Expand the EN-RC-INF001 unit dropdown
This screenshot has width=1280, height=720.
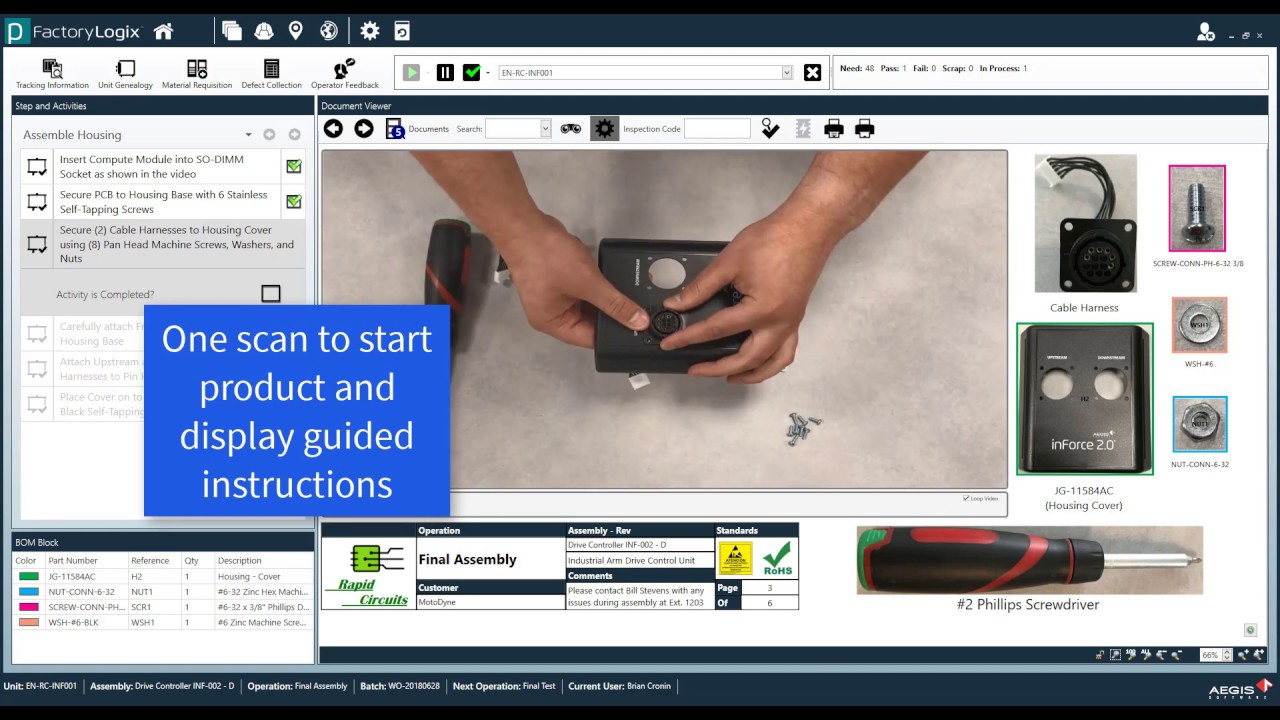pos(787,73)
